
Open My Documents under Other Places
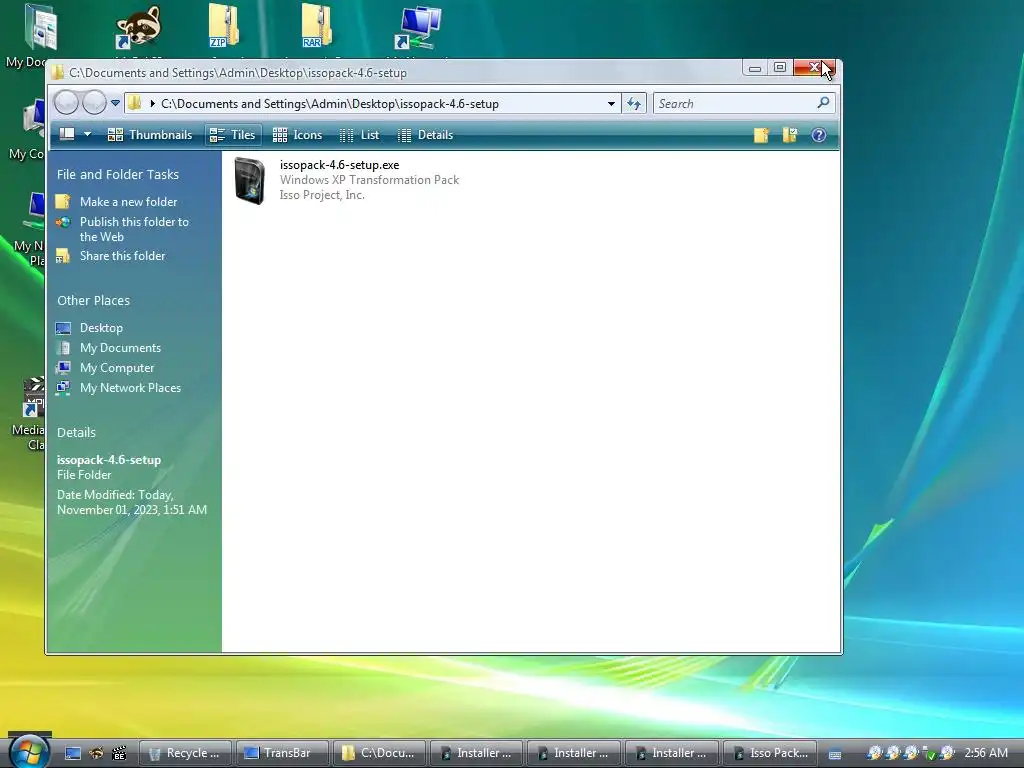pos(120,348)
